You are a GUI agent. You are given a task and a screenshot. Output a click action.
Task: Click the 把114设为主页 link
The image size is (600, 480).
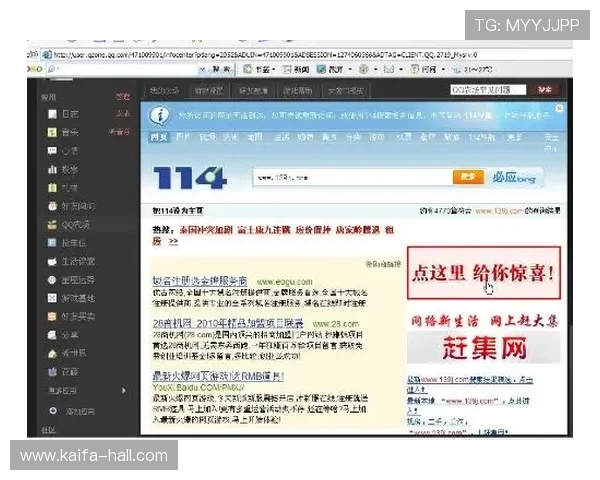[178, 211]
